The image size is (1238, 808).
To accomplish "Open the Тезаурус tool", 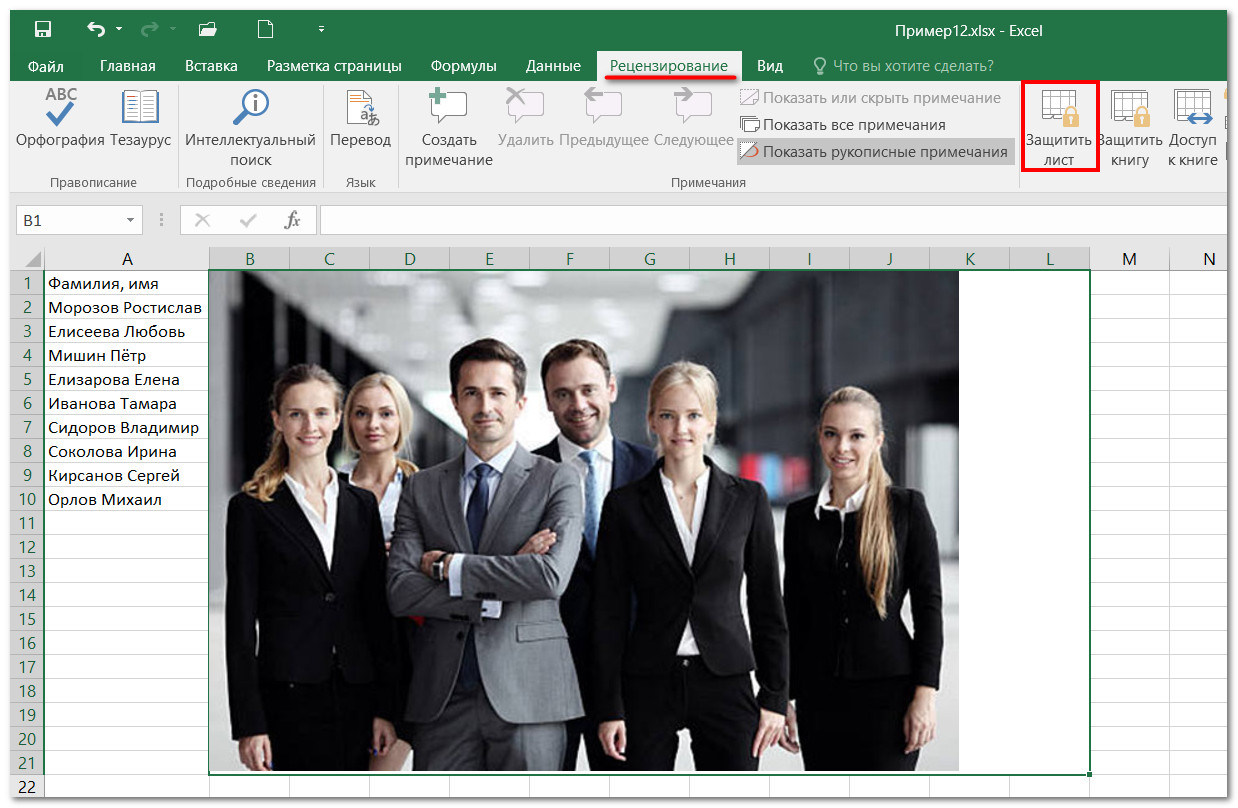I will coord(140,118).
